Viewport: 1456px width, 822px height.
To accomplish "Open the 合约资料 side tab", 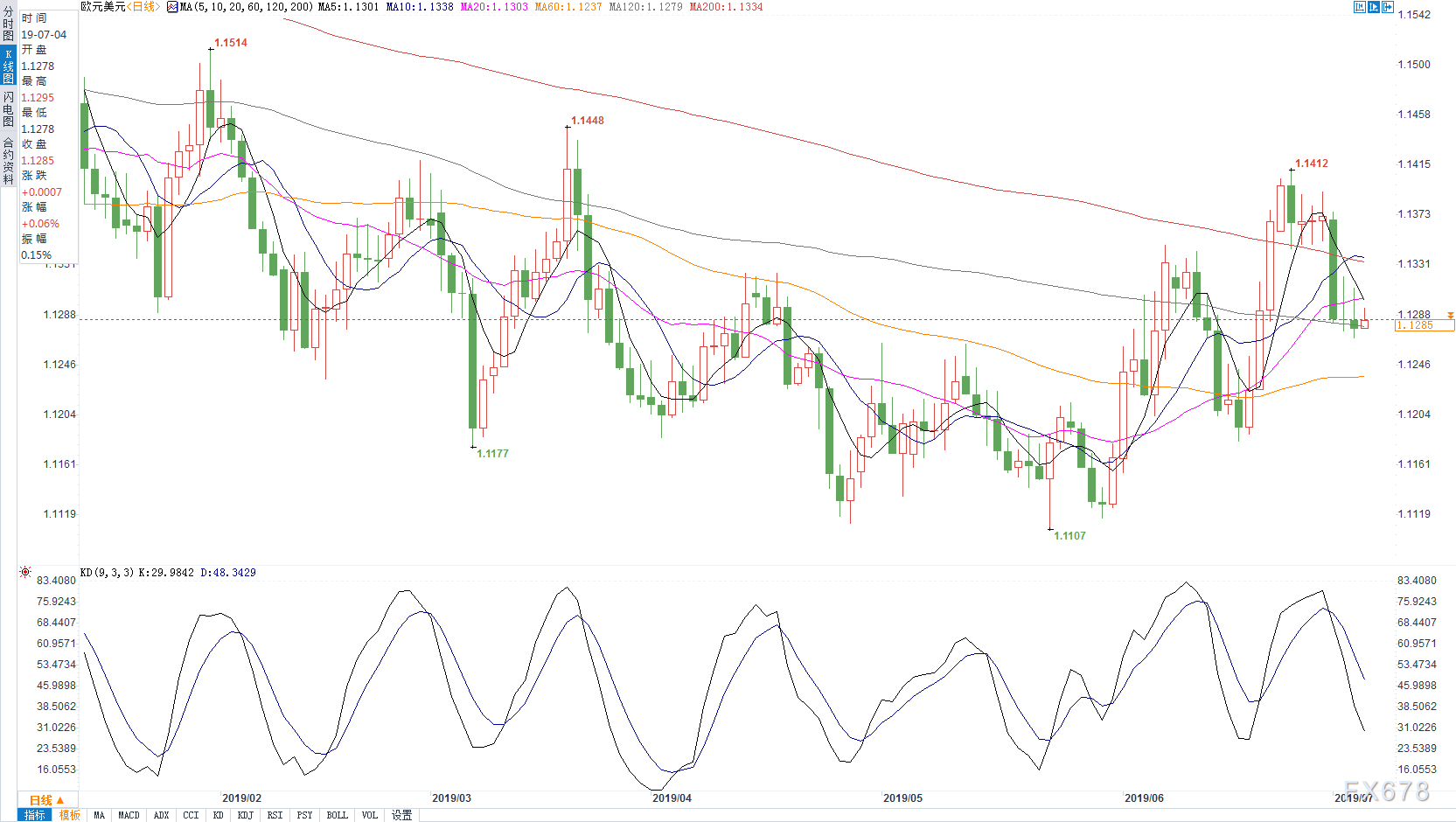I will (8, 160).
